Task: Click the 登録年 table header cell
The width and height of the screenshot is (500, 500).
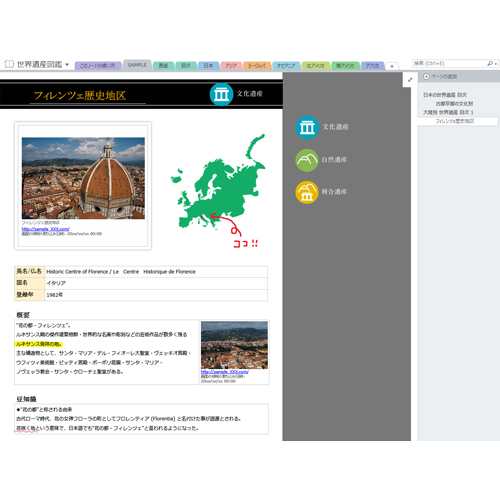Action: (x=29, y=295)
